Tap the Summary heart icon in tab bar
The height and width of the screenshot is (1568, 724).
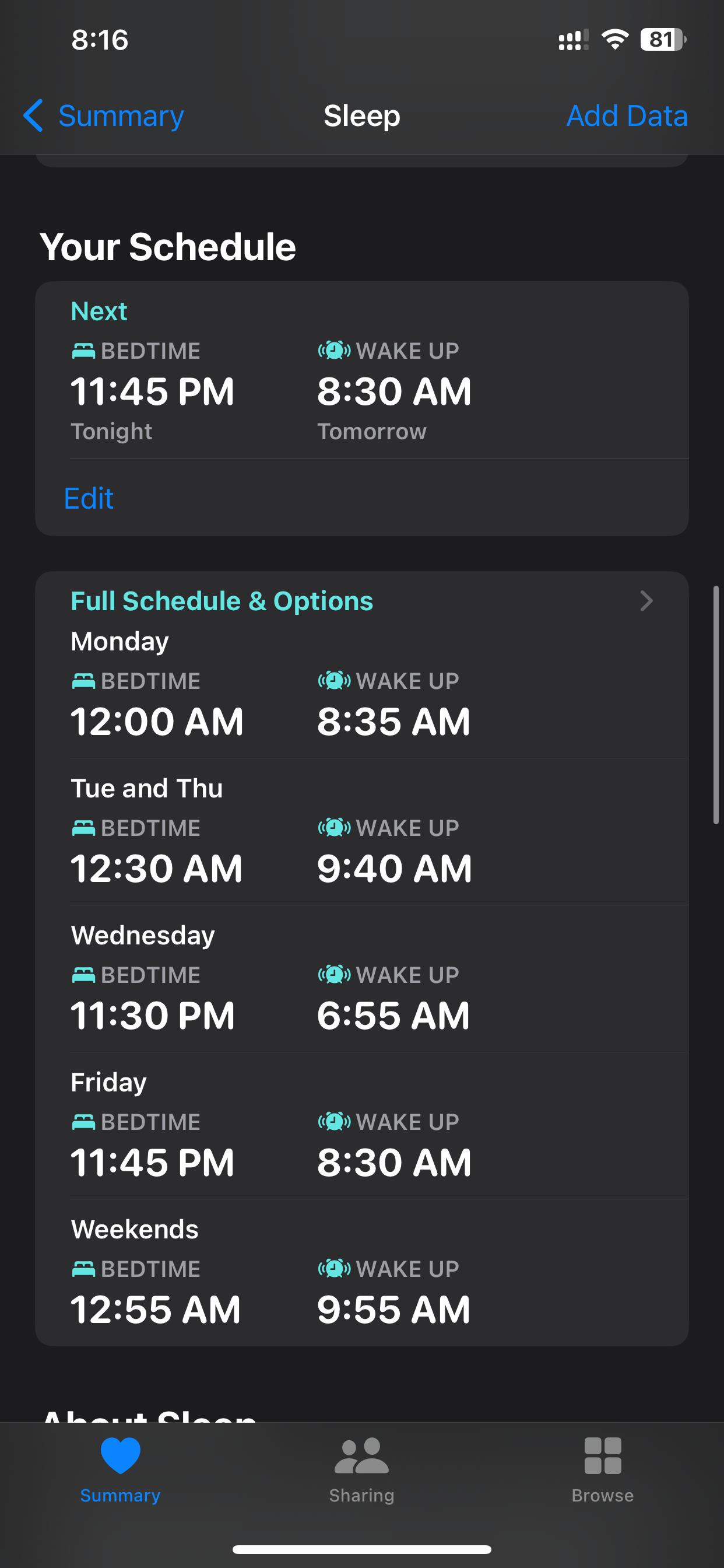click(121, 1455)
